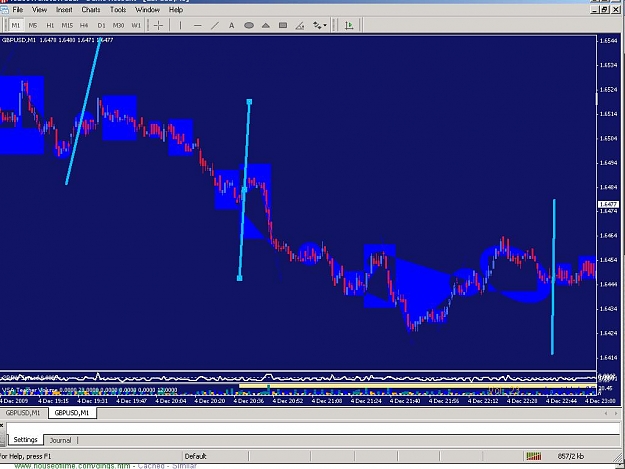The width and height of the screenshot is (625, 469).
Task: Switch chart to M5 timeframe
Action: click(x=33, y=26)
